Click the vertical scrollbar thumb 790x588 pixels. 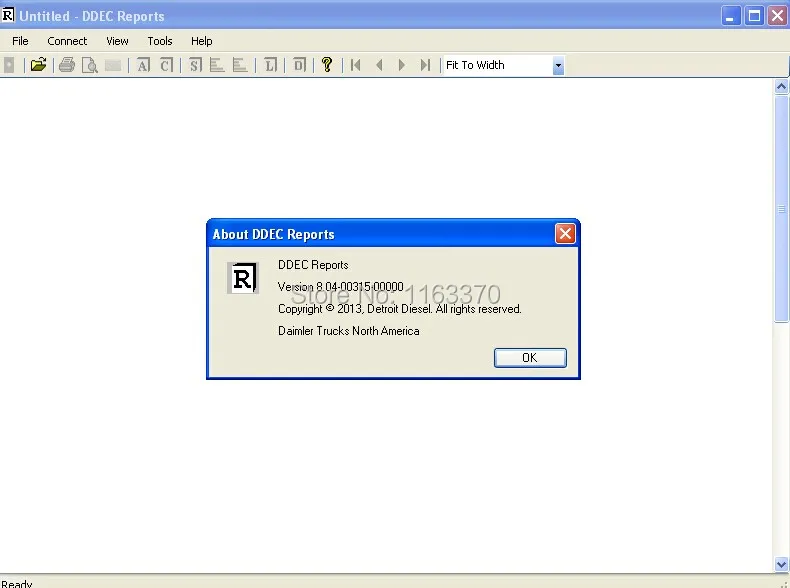pos(781,208)
